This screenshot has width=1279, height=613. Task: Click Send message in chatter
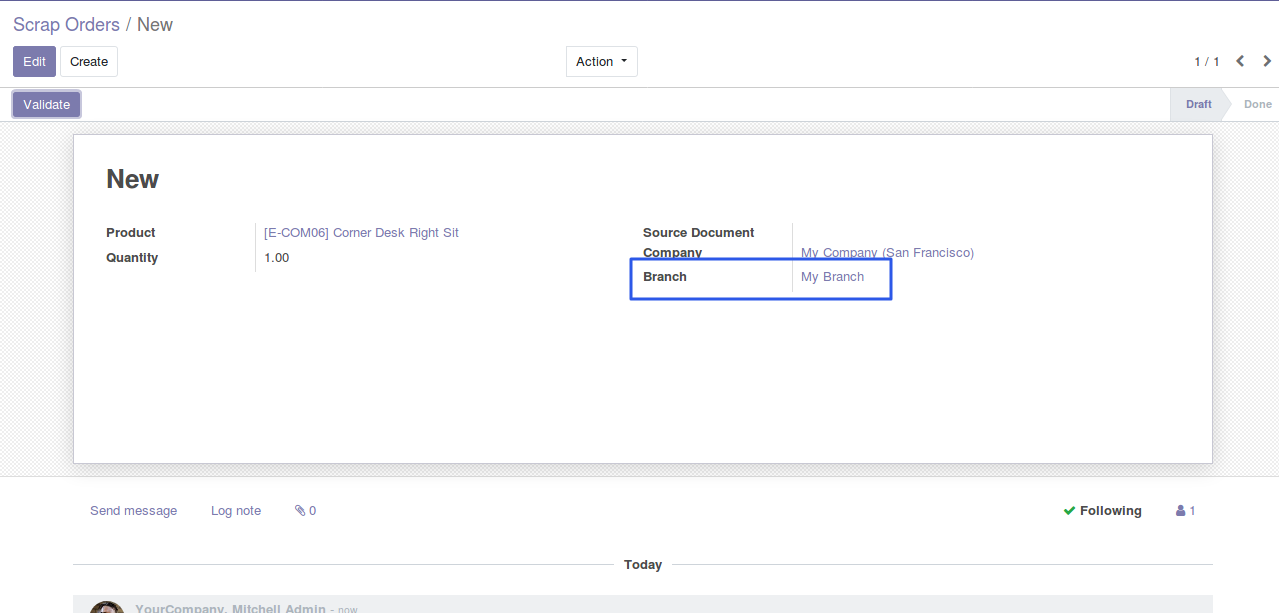133,510
